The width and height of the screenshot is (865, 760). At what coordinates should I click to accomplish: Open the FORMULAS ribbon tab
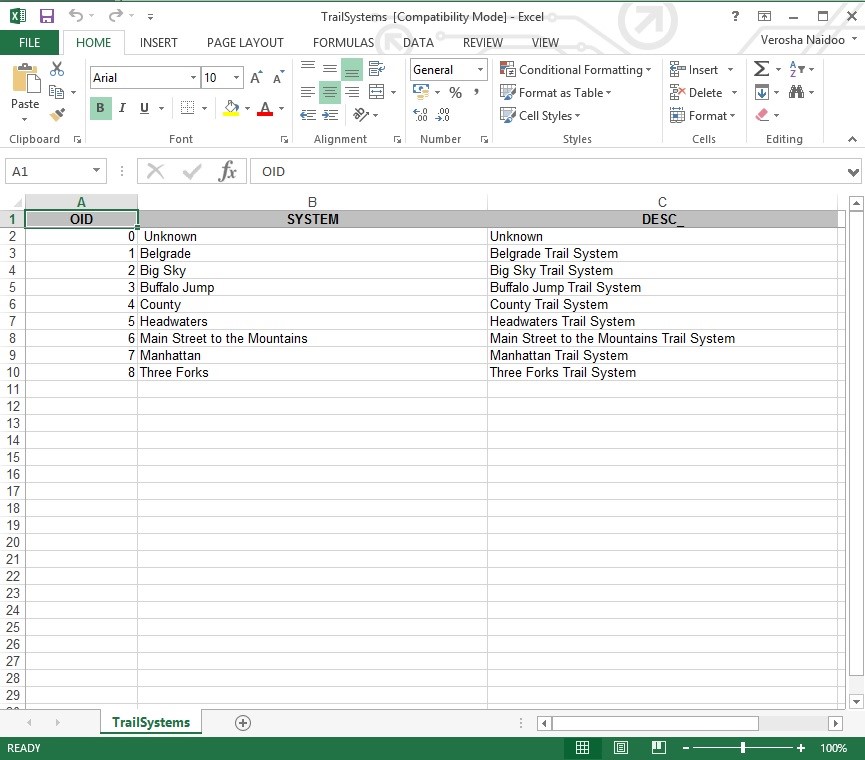343,43
